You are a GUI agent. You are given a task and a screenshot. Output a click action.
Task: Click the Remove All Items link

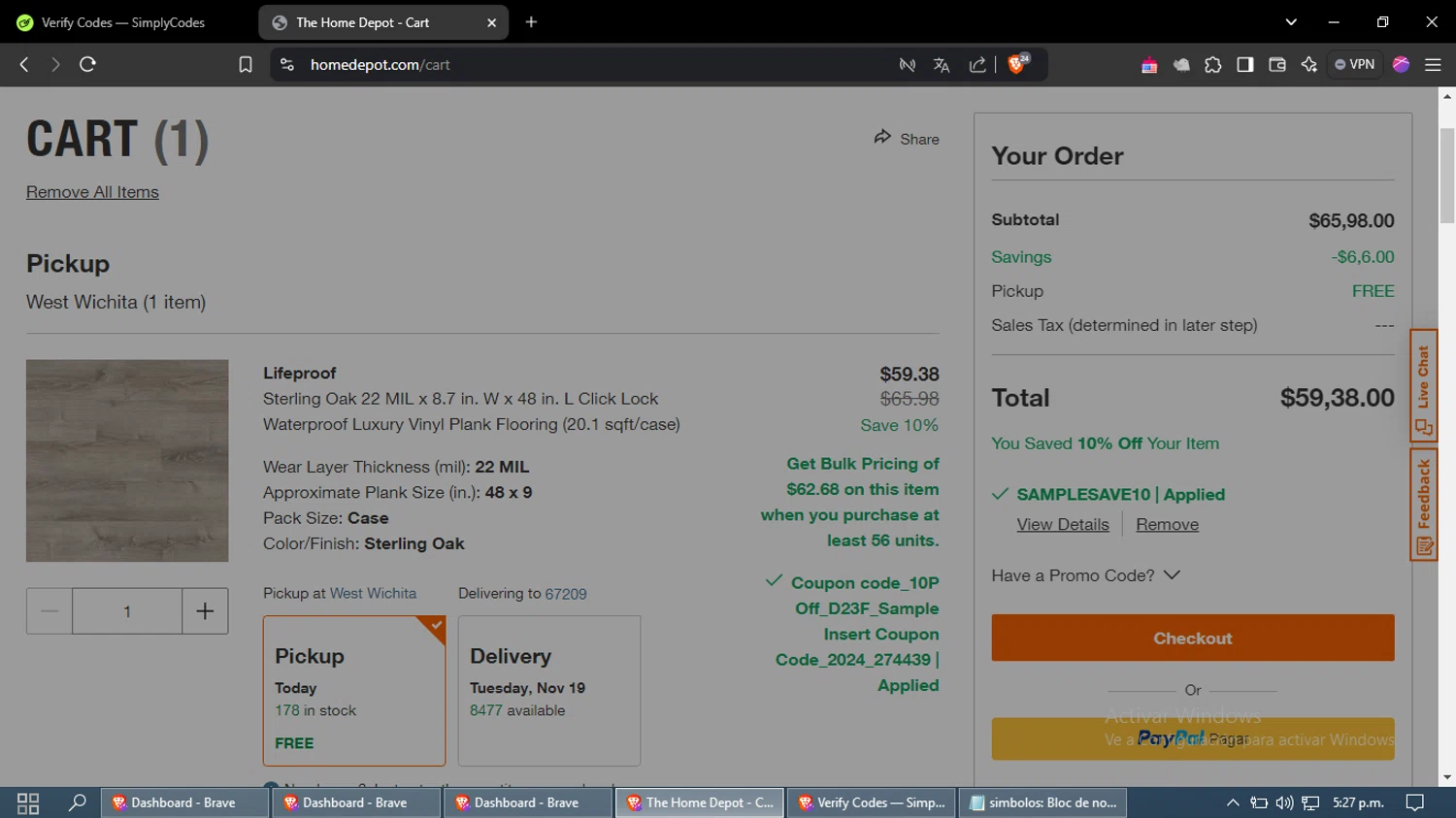tap(92, 192)
